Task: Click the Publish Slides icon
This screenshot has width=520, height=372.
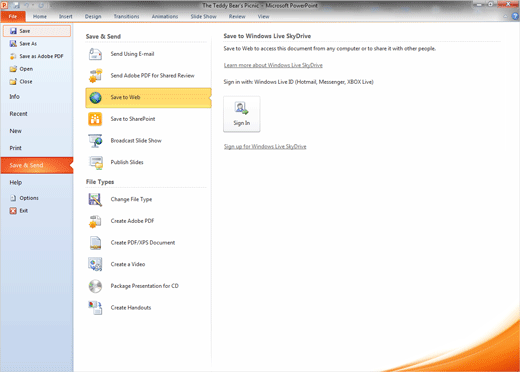Action: click(96, 163)
